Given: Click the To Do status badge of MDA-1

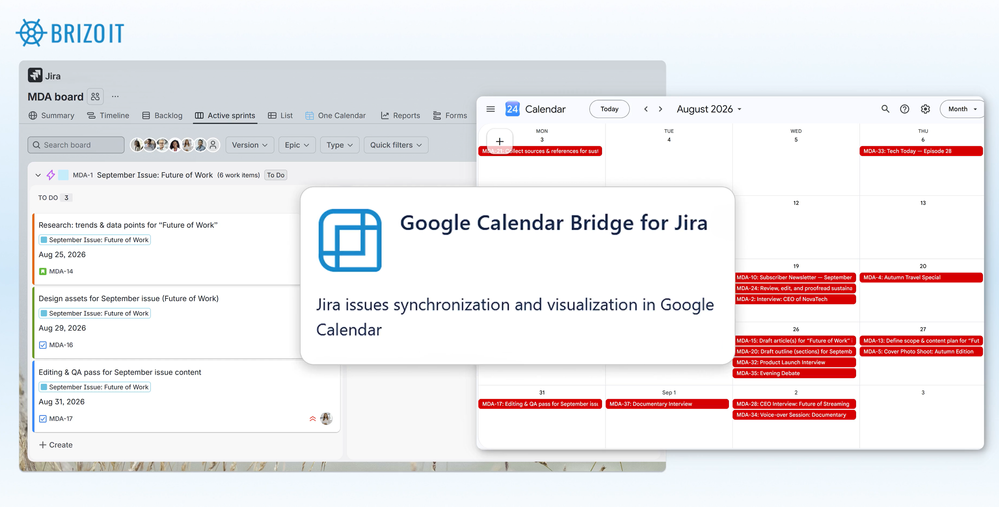Looking at the screenshot, I should 276,175.
